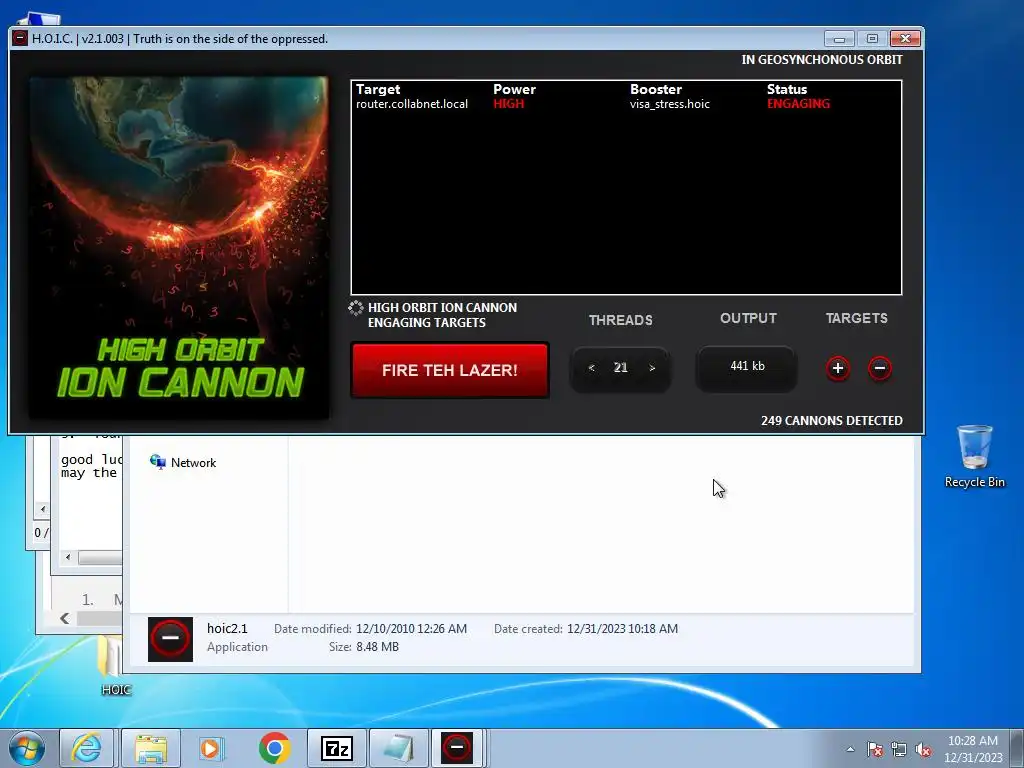Click the Booster column header

point(656,89)
